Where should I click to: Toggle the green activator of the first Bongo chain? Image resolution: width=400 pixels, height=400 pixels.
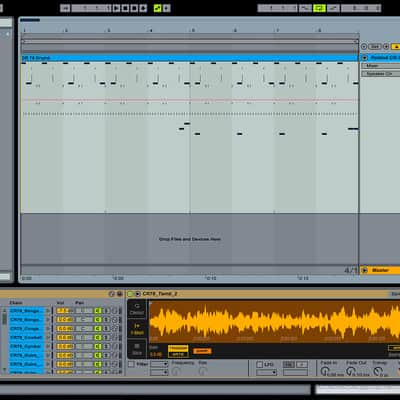click(97, 311)
